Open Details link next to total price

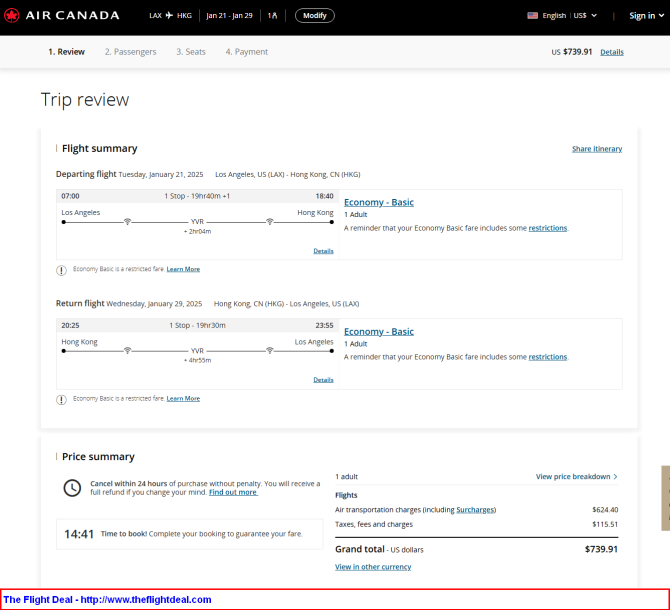tap(612, 52)
